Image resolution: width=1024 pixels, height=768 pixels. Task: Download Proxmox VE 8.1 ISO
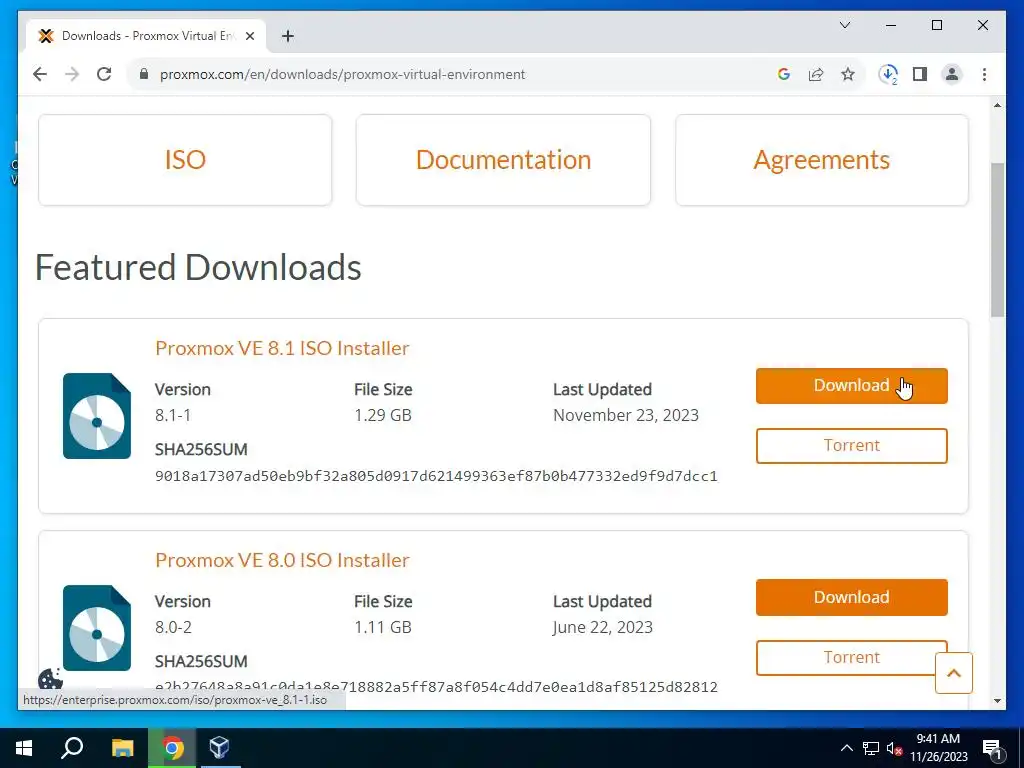point(852,386)
